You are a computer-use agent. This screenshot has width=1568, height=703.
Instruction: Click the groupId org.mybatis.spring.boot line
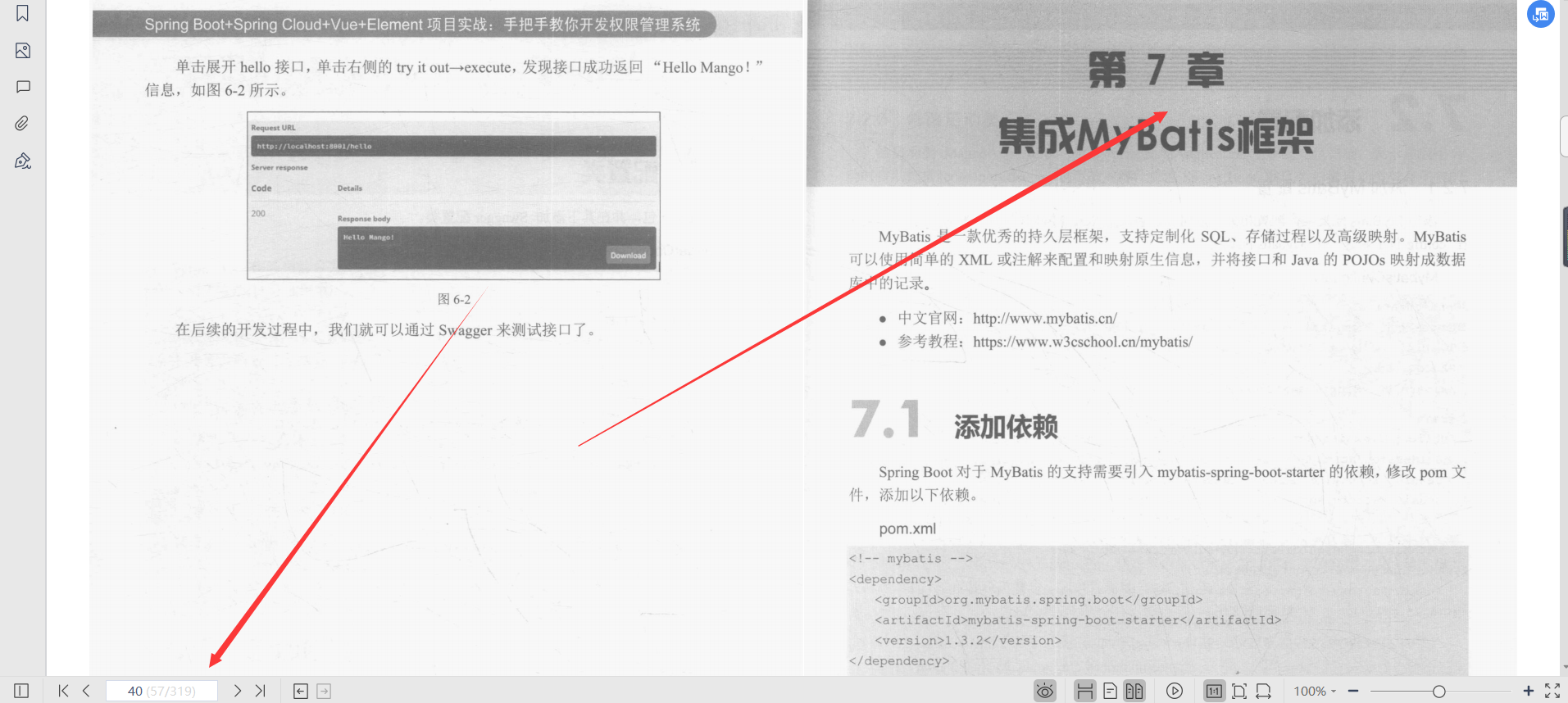point(1038,600)
